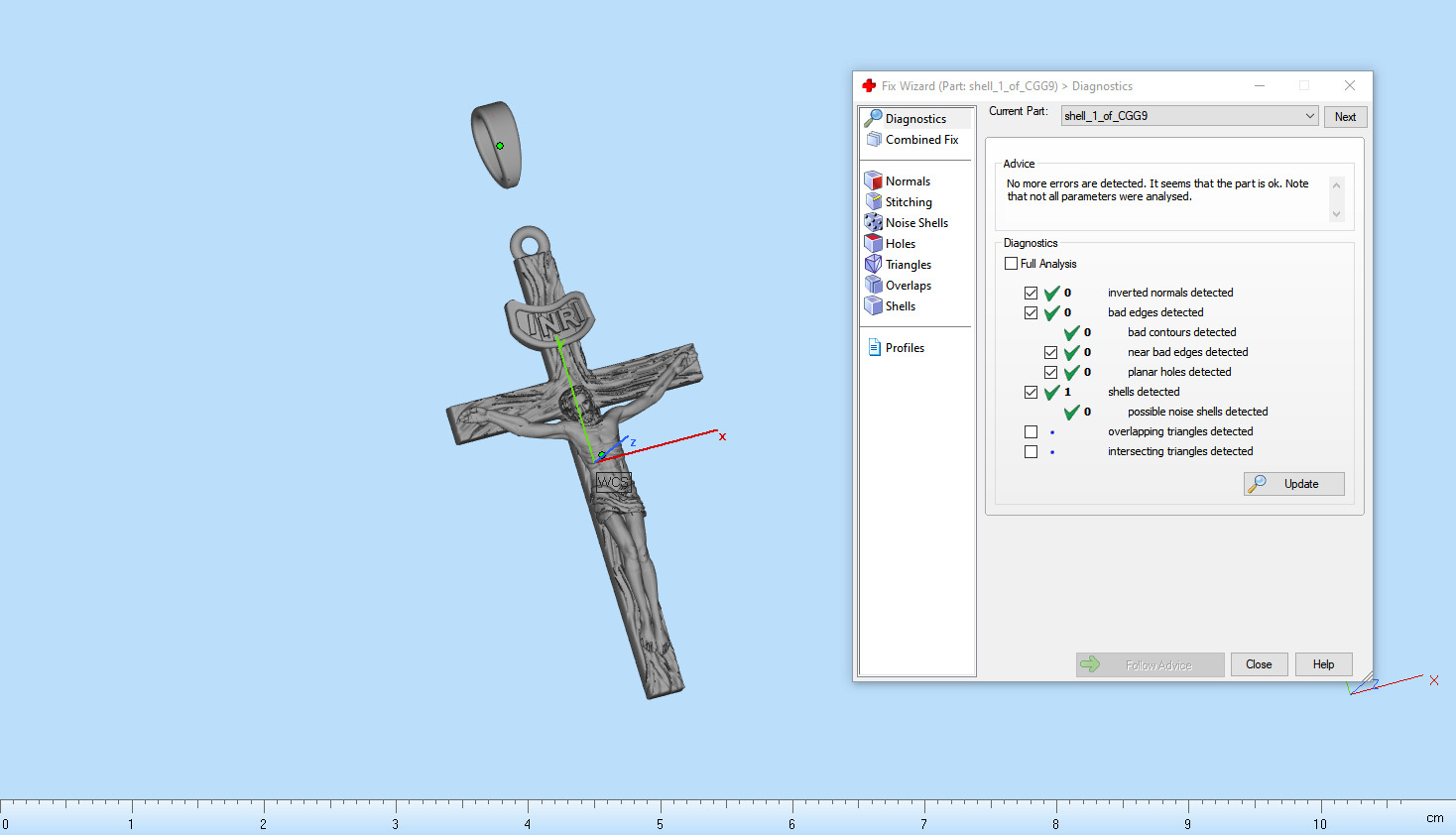Click the Normals icon in sidebar
Screen dimensions: 1456x835
[873, 180]
